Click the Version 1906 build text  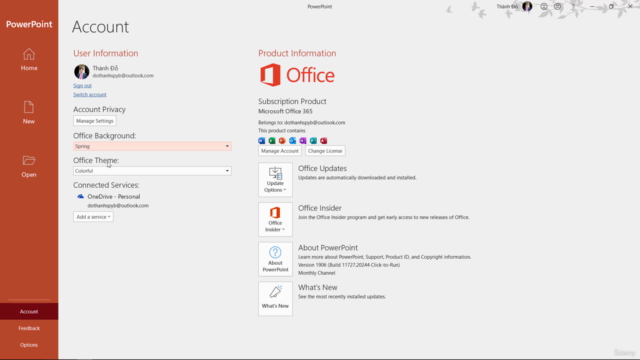click(x=349, y=265)
